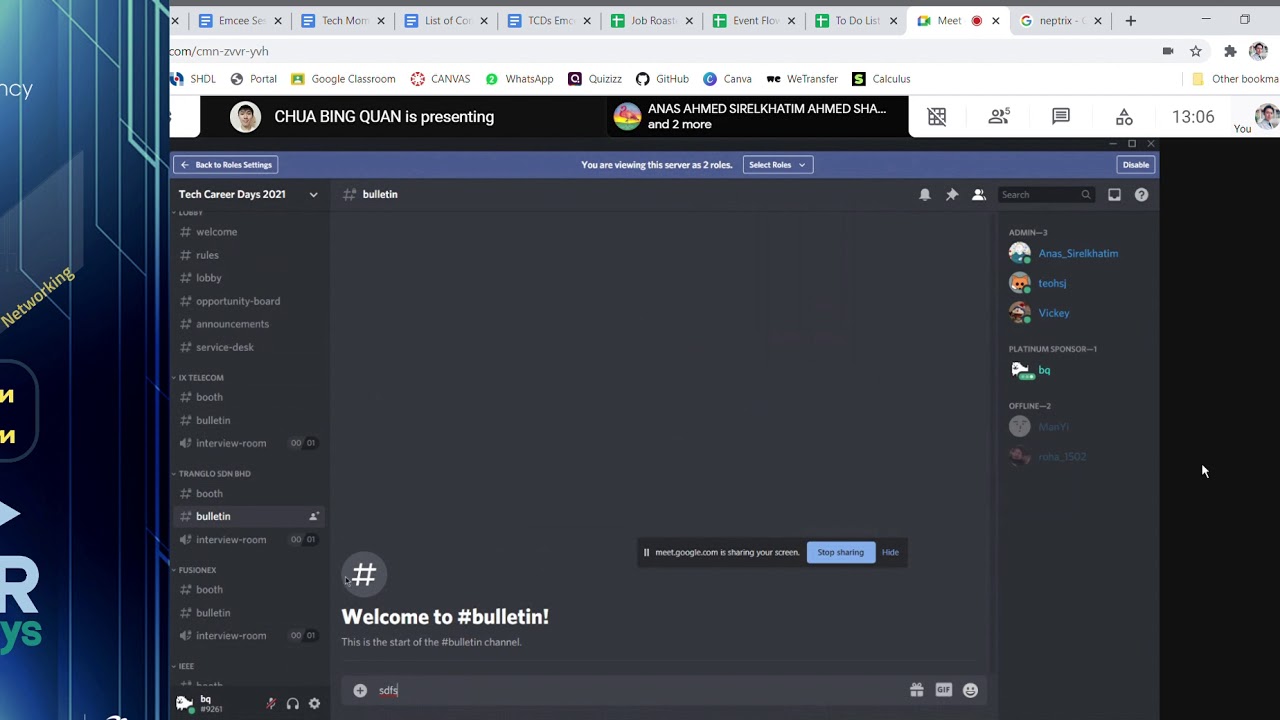The image size is (1280, 720).
Task: Collapse the IEEE category
Action: [185, 666]
